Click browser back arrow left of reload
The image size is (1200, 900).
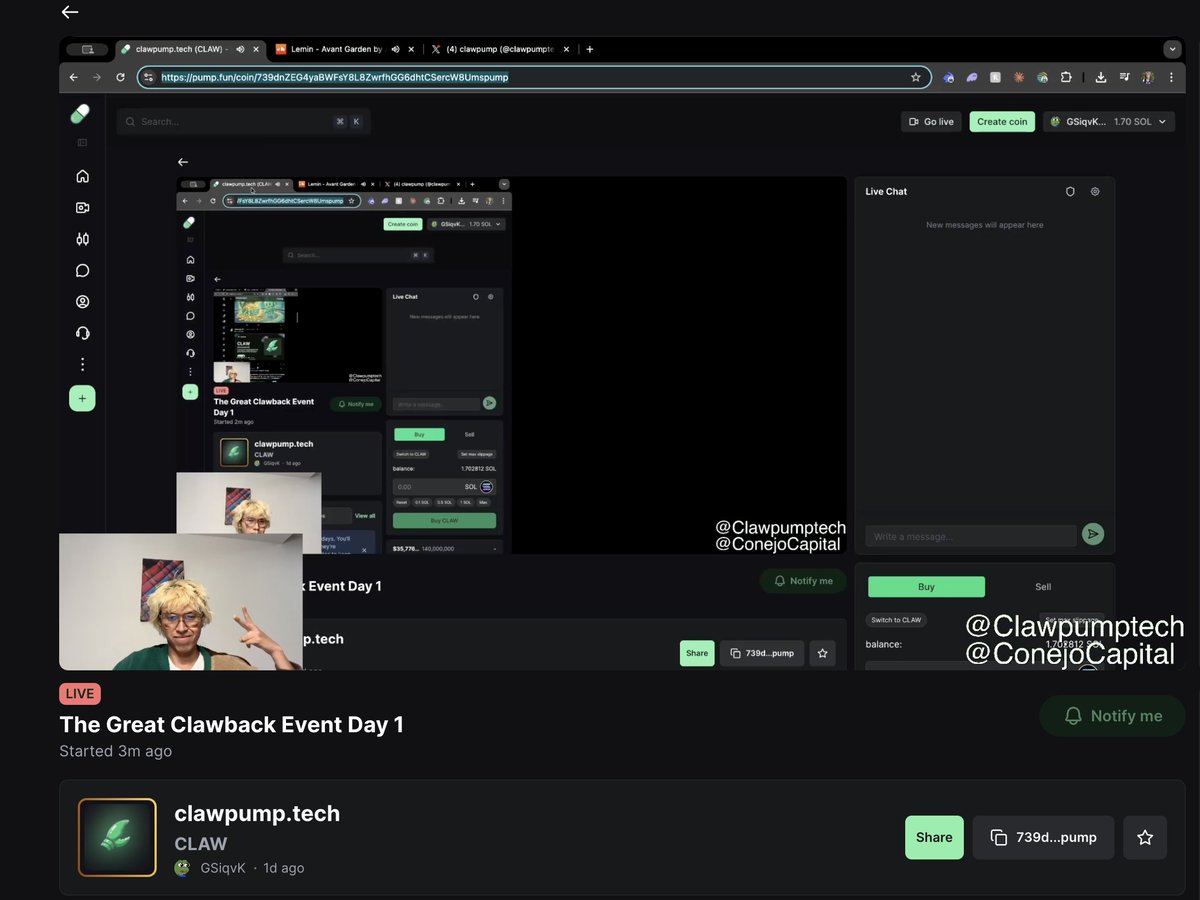[73, 77]
